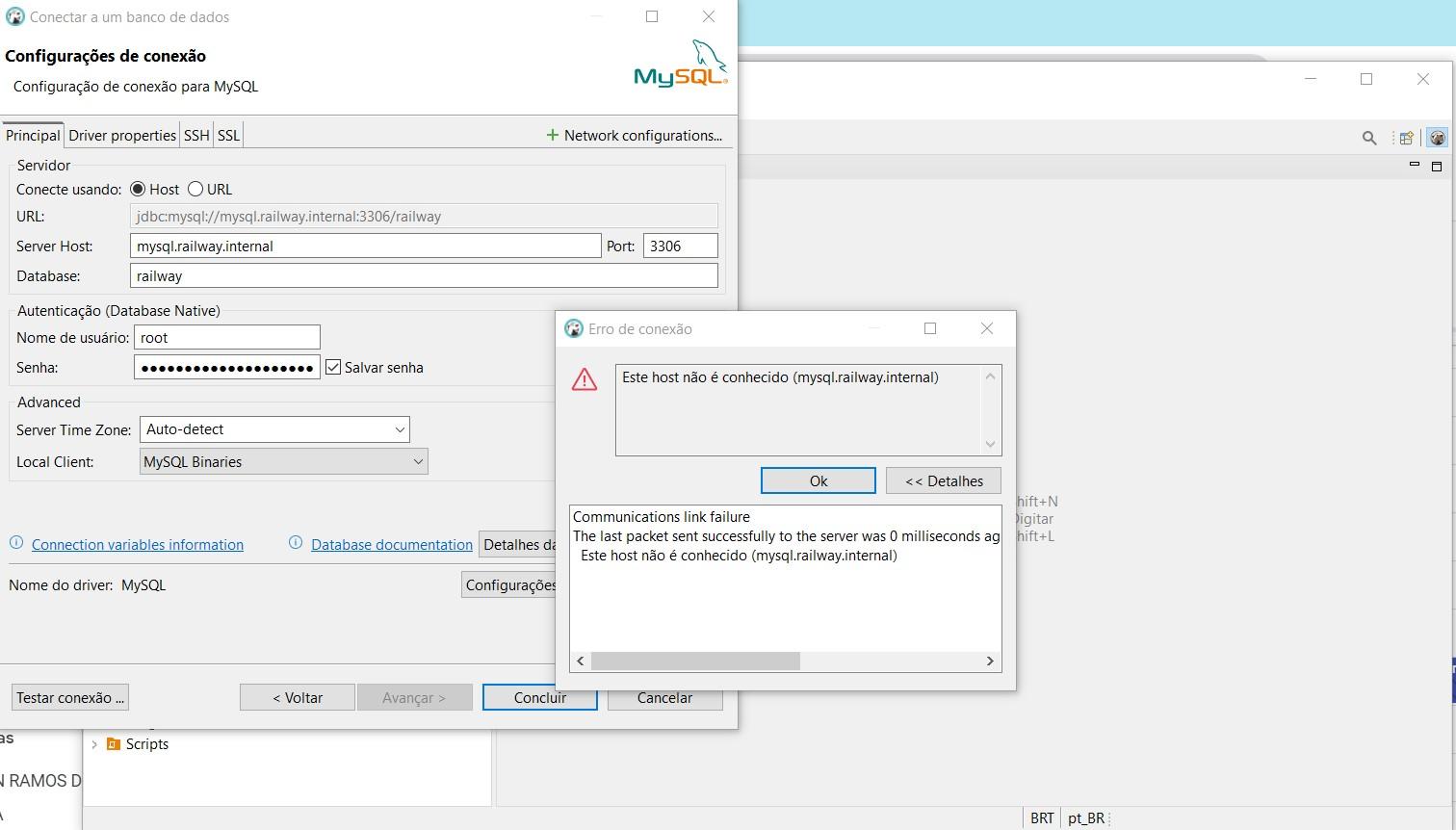Click right arrow of error details scrollbar

tap(989, 661)
